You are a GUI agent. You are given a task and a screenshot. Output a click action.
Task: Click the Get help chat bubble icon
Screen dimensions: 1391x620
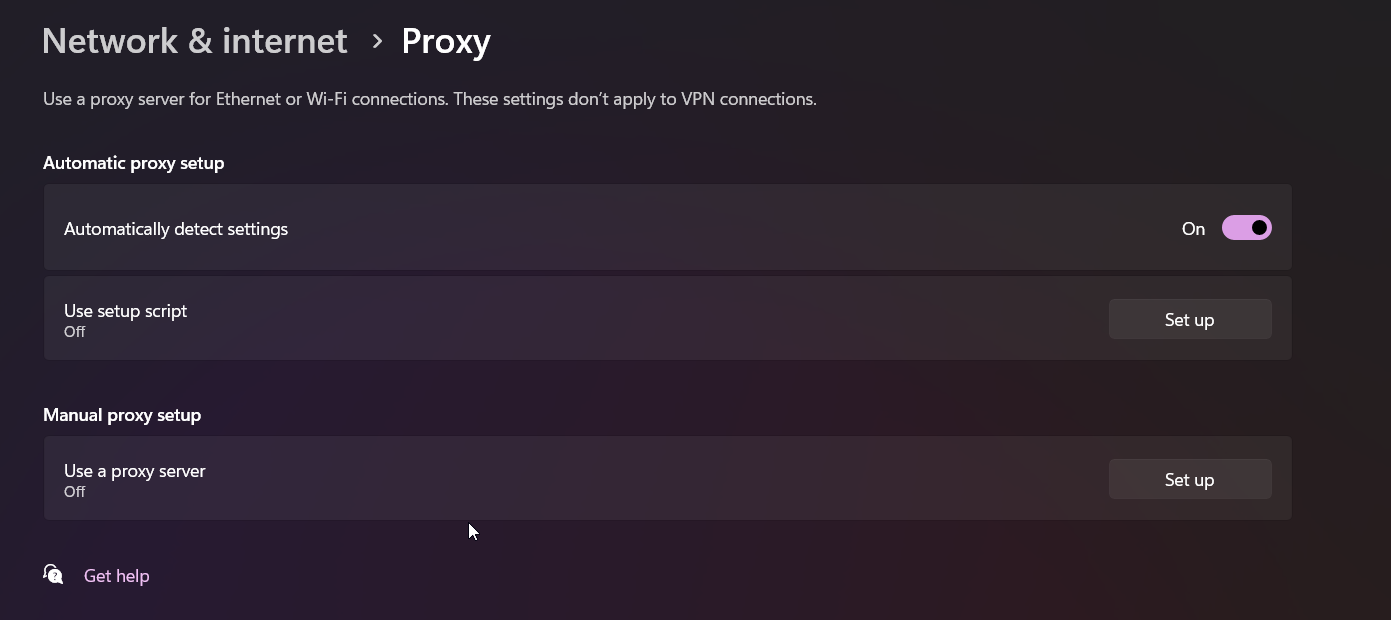coord(54,575)
